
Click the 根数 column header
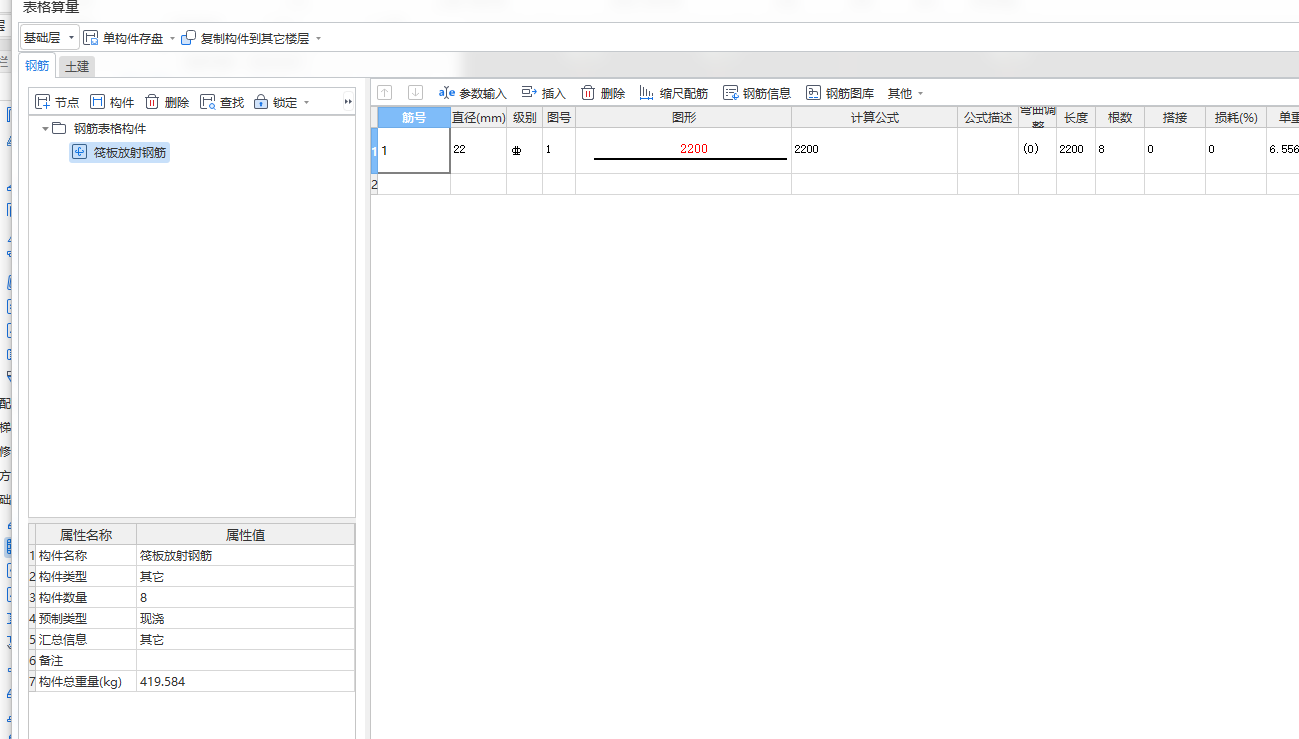point(1120,117)
